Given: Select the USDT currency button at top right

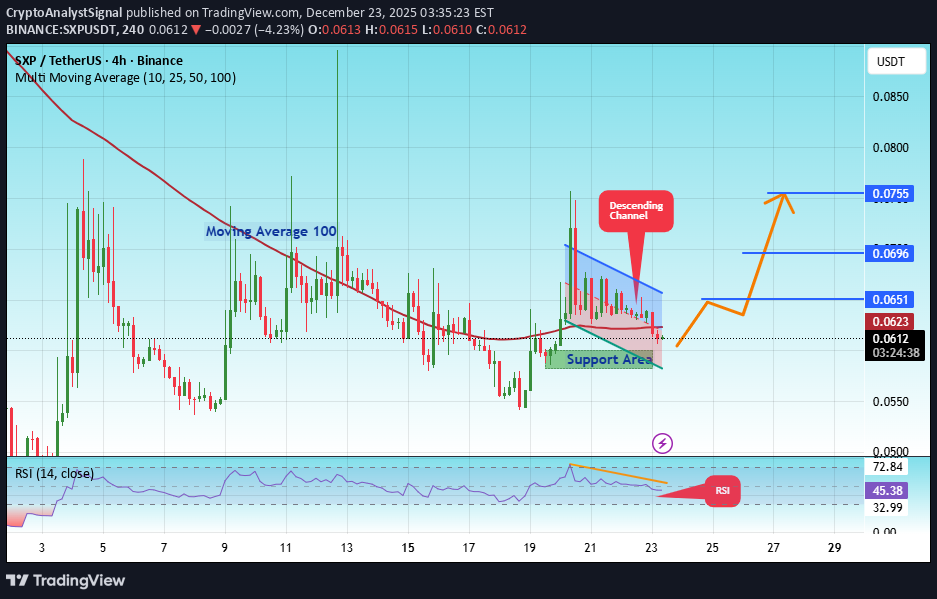Looking at the screenshot, I should tap(896, 61).
